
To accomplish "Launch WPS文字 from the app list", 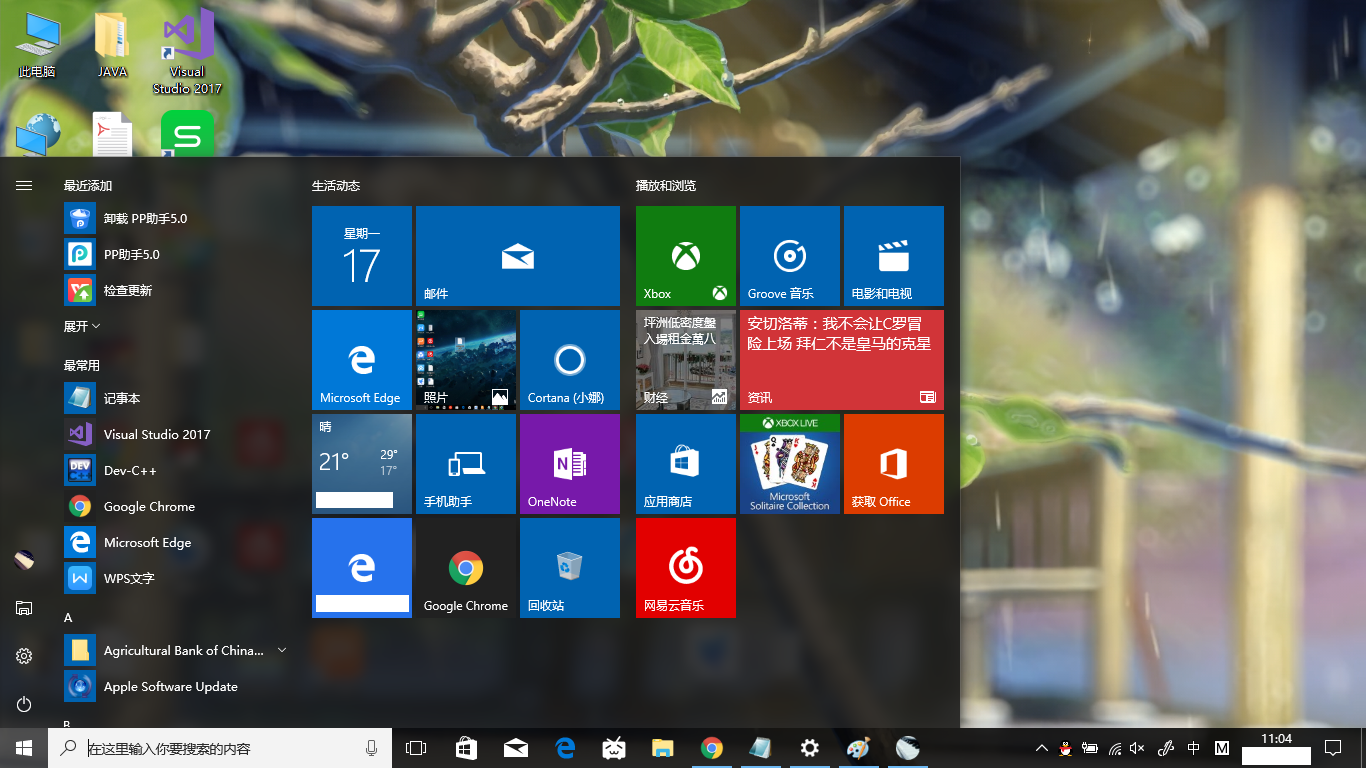I will pos(176,578).
